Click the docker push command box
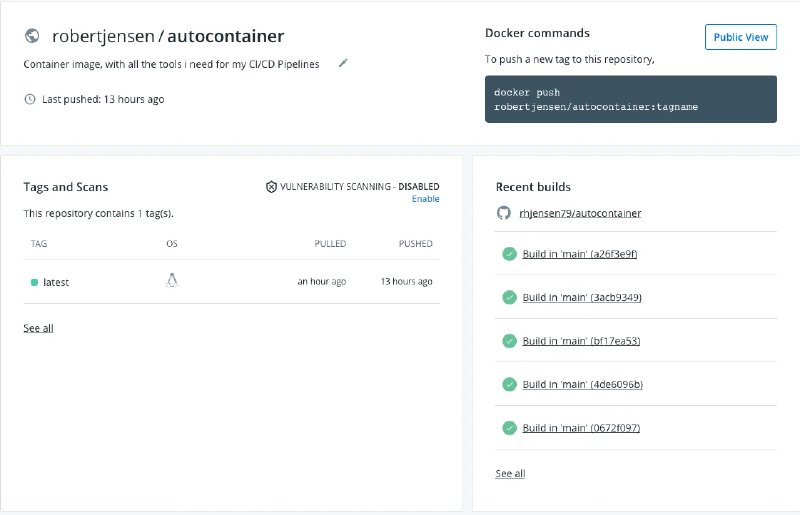800x515 pixels. [x=631, y=99]
